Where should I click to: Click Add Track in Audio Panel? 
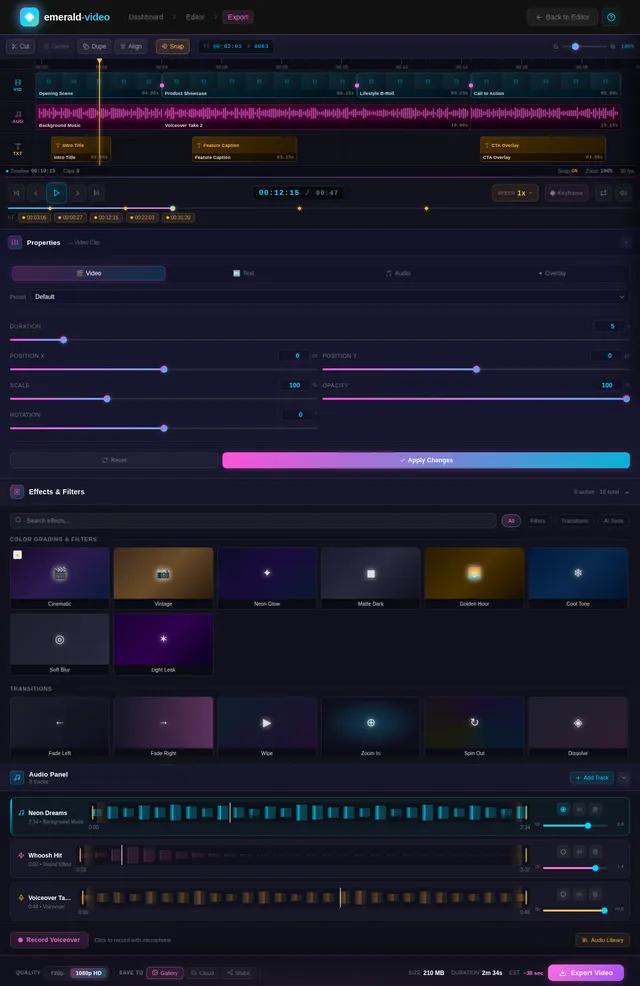(592, 778)
